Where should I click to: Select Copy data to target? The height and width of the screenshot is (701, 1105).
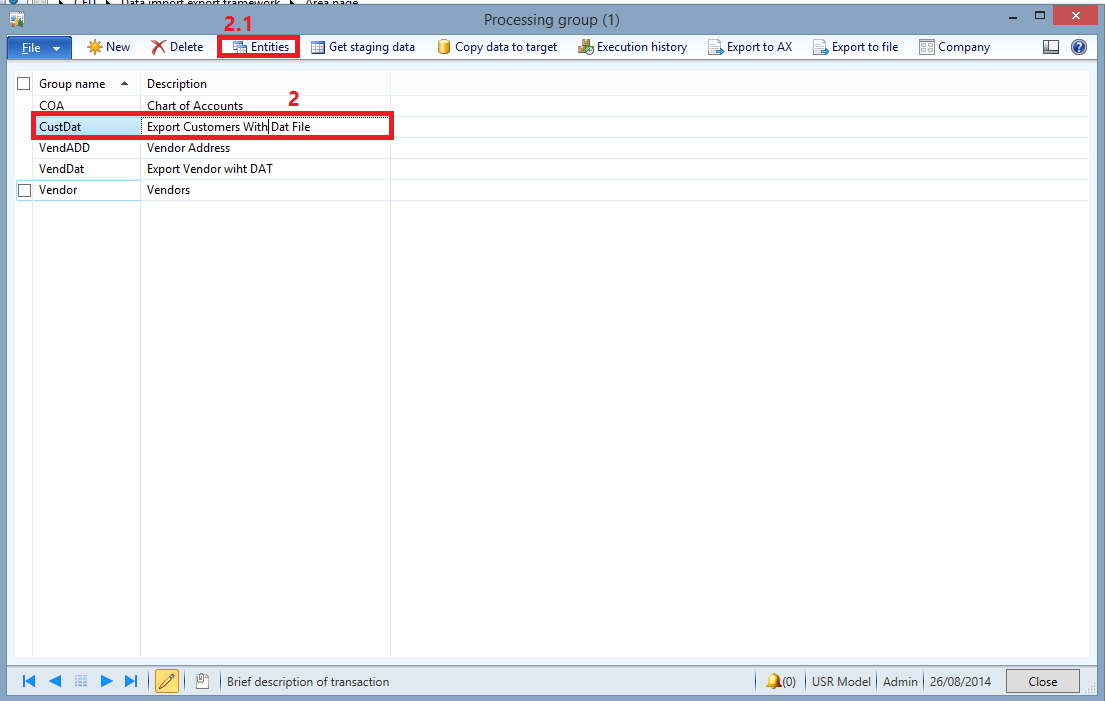(x=497, y=46)
